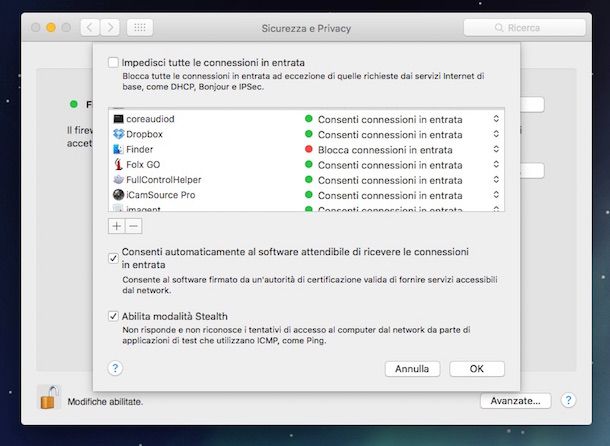Image resolution: width=610 pixels, height=446 pixels.
Task: Click the yellow minimize window button
Action: pos(51,28)
